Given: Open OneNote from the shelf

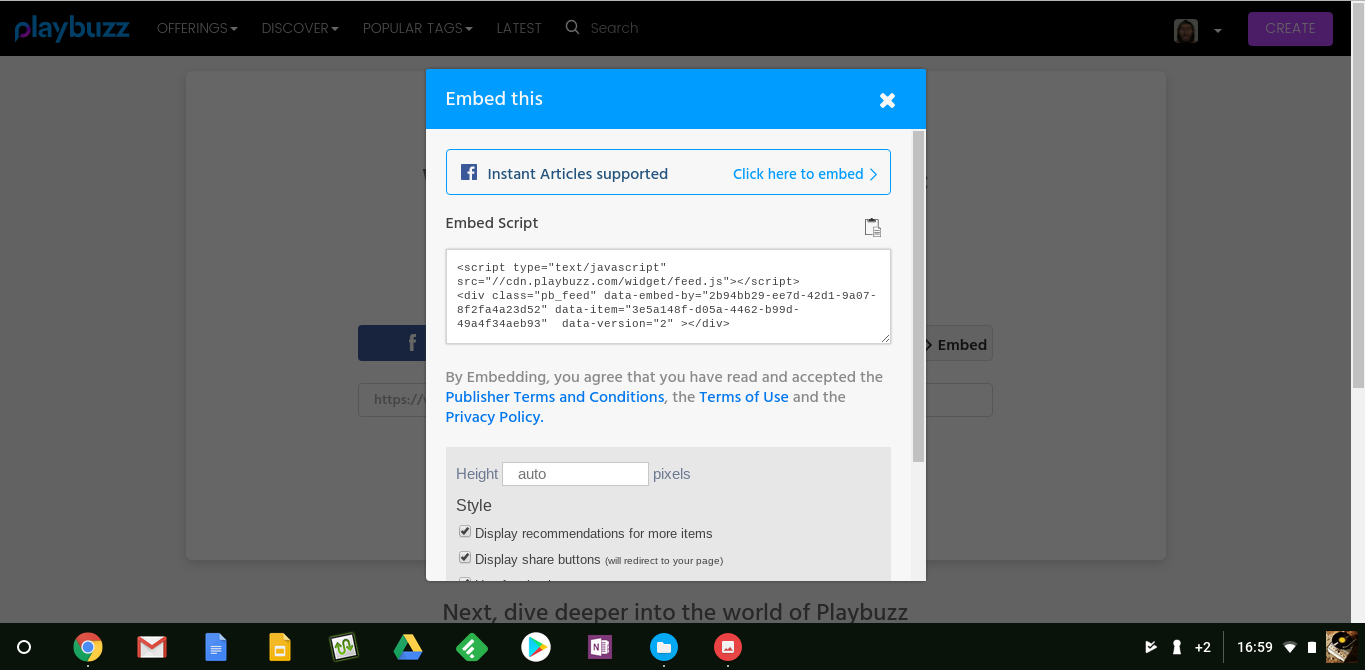Looking at the screenshot, I should click(600, 647).
